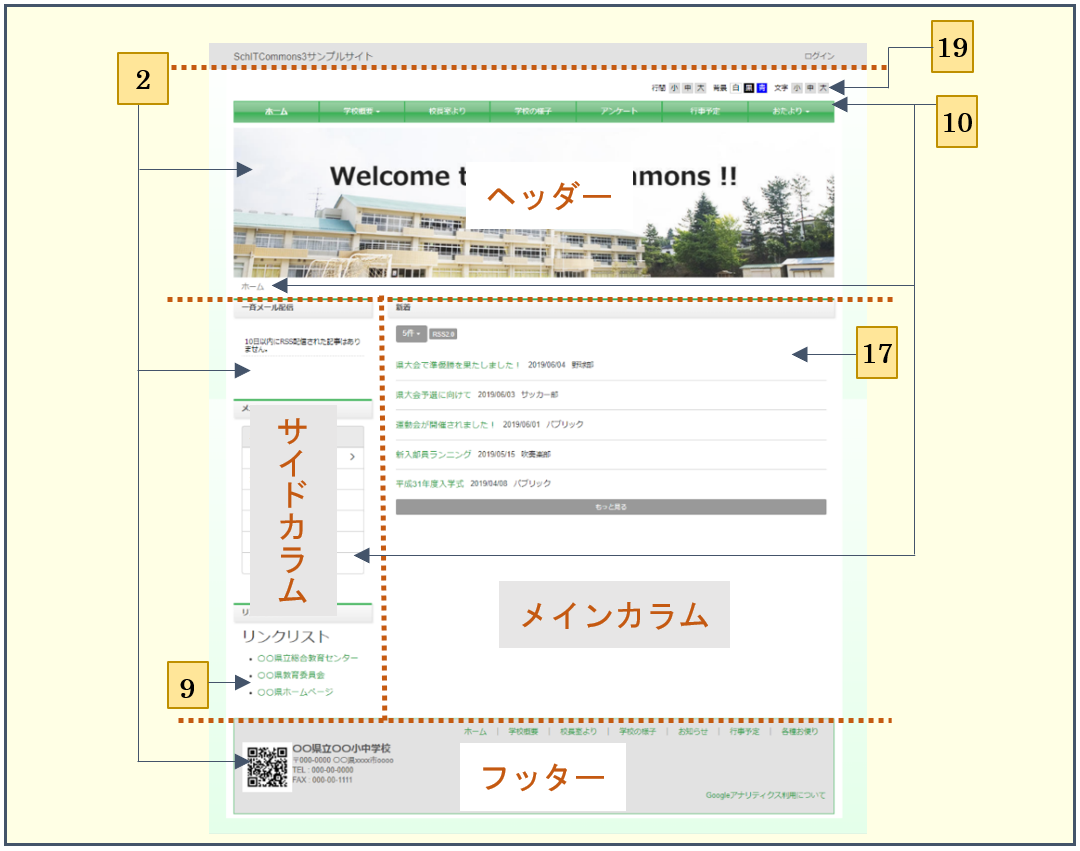Screen dimensions: 1080x851
Task: Open the 県大会で準優勝を果たしました！ article
Action: (458, 366)
